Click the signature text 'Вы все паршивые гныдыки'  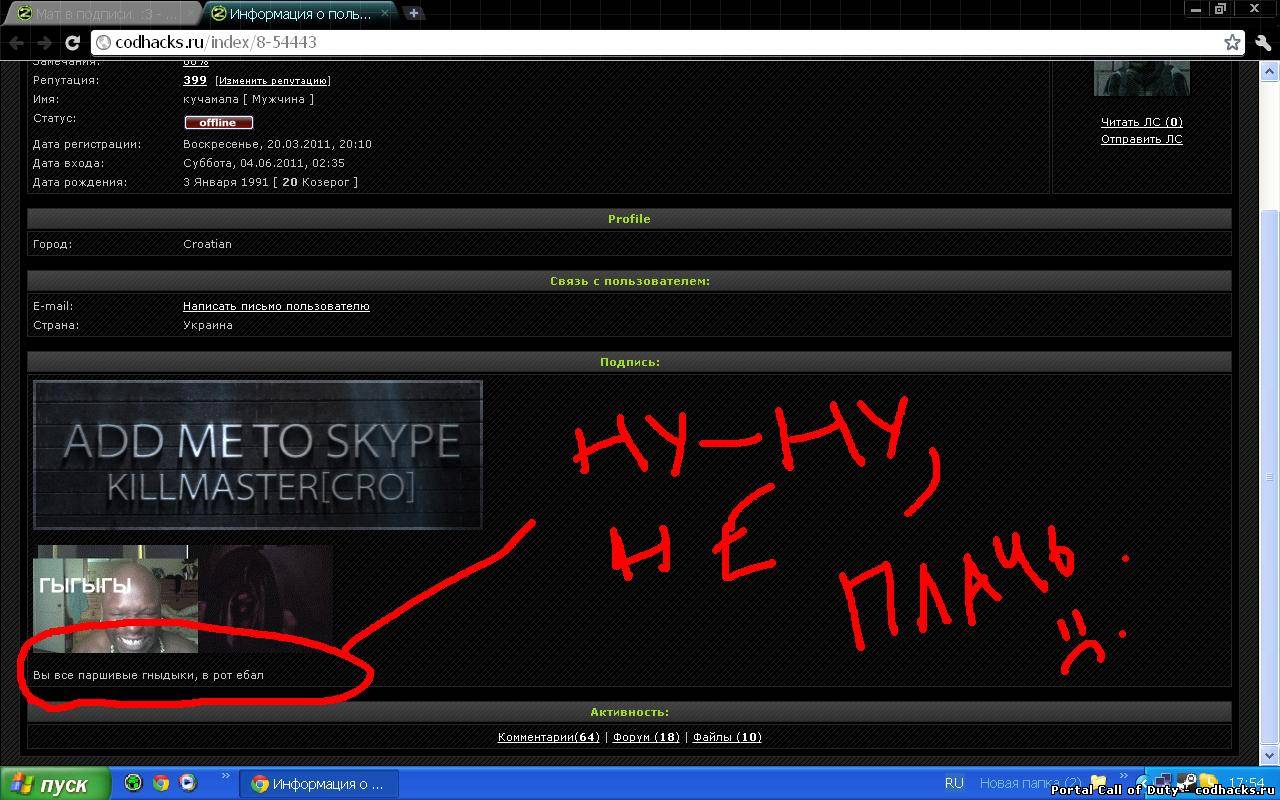114,675
